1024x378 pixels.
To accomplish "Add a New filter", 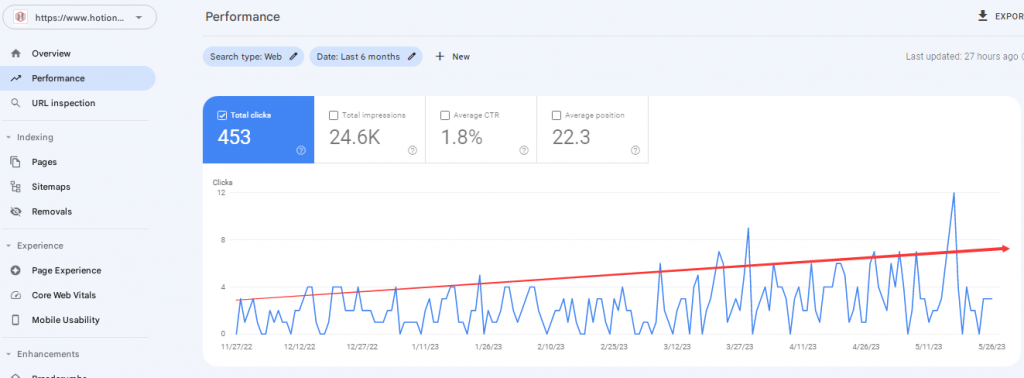I will point(453,57).
